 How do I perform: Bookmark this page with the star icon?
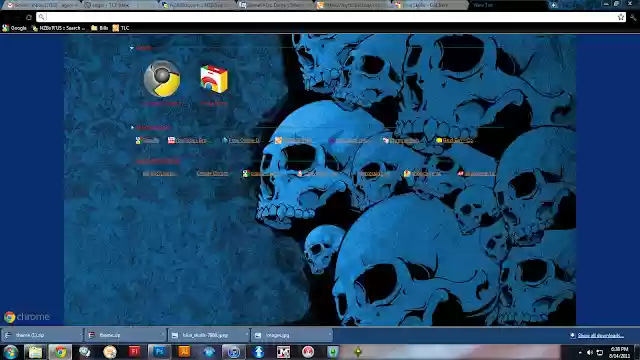[x=621, y=17]
